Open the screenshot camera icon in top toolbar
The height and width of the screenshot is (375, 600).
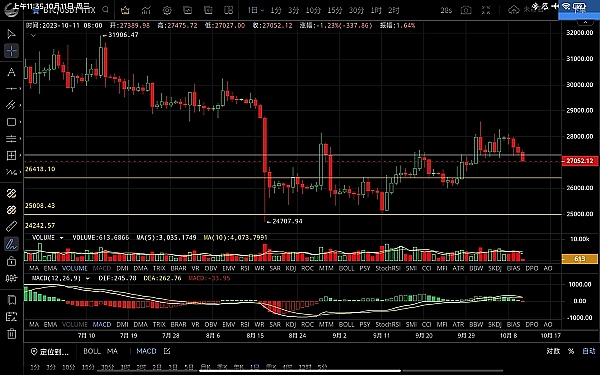466,10
